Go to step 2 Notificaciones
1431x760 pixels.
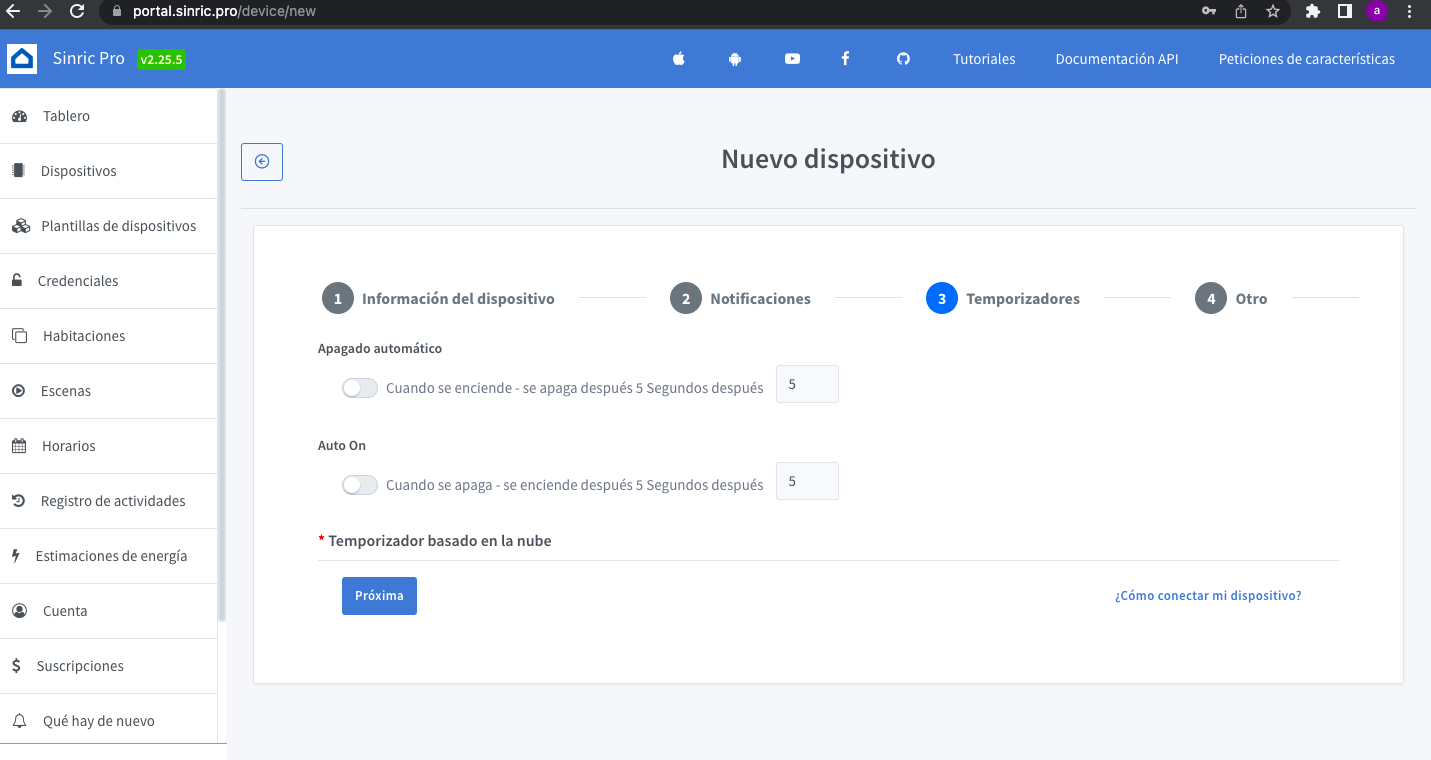(x=740, y=299)
